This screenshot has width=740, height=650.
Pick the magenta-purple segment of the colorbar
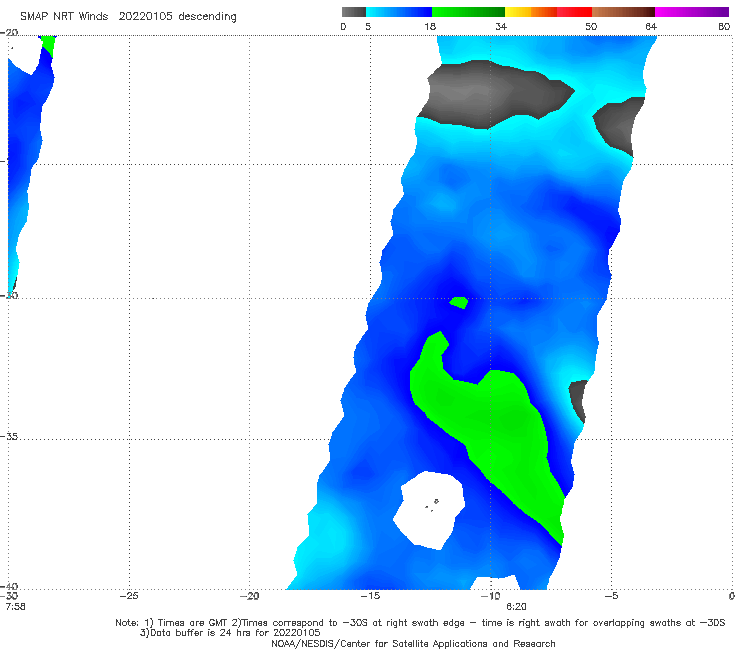coord(692,12)
